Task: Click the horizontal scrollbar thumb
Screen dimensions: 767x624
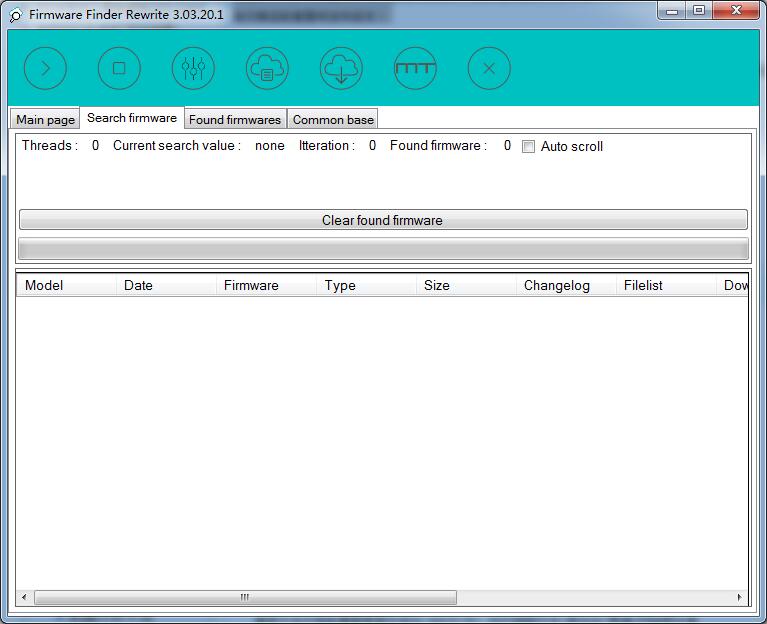Action: 245,597
